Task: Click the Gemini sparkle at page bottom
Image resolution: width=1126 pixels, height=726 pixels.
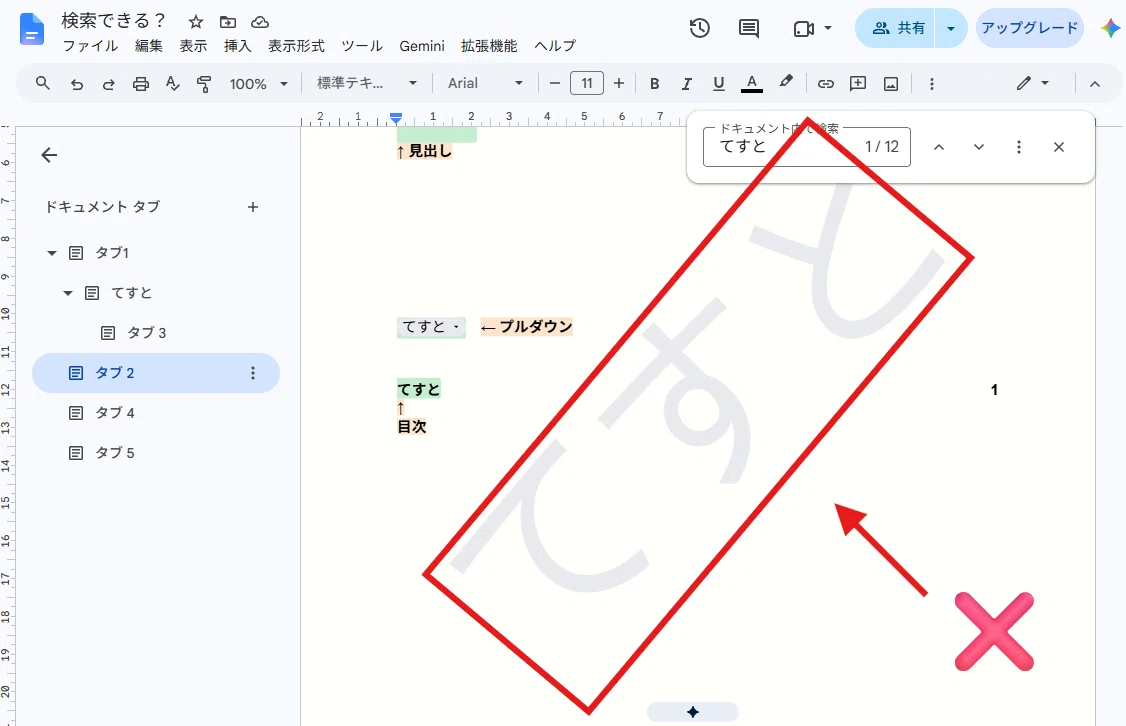Action: click(x=692, y=712)
